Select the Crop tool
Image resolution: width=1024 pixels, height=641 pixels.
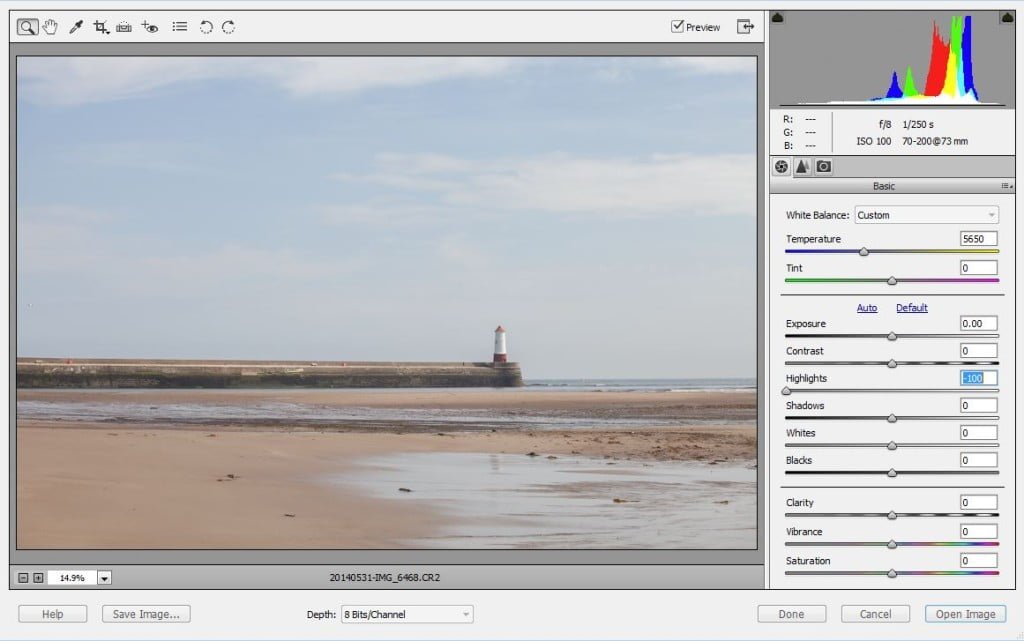click(101, 27)
